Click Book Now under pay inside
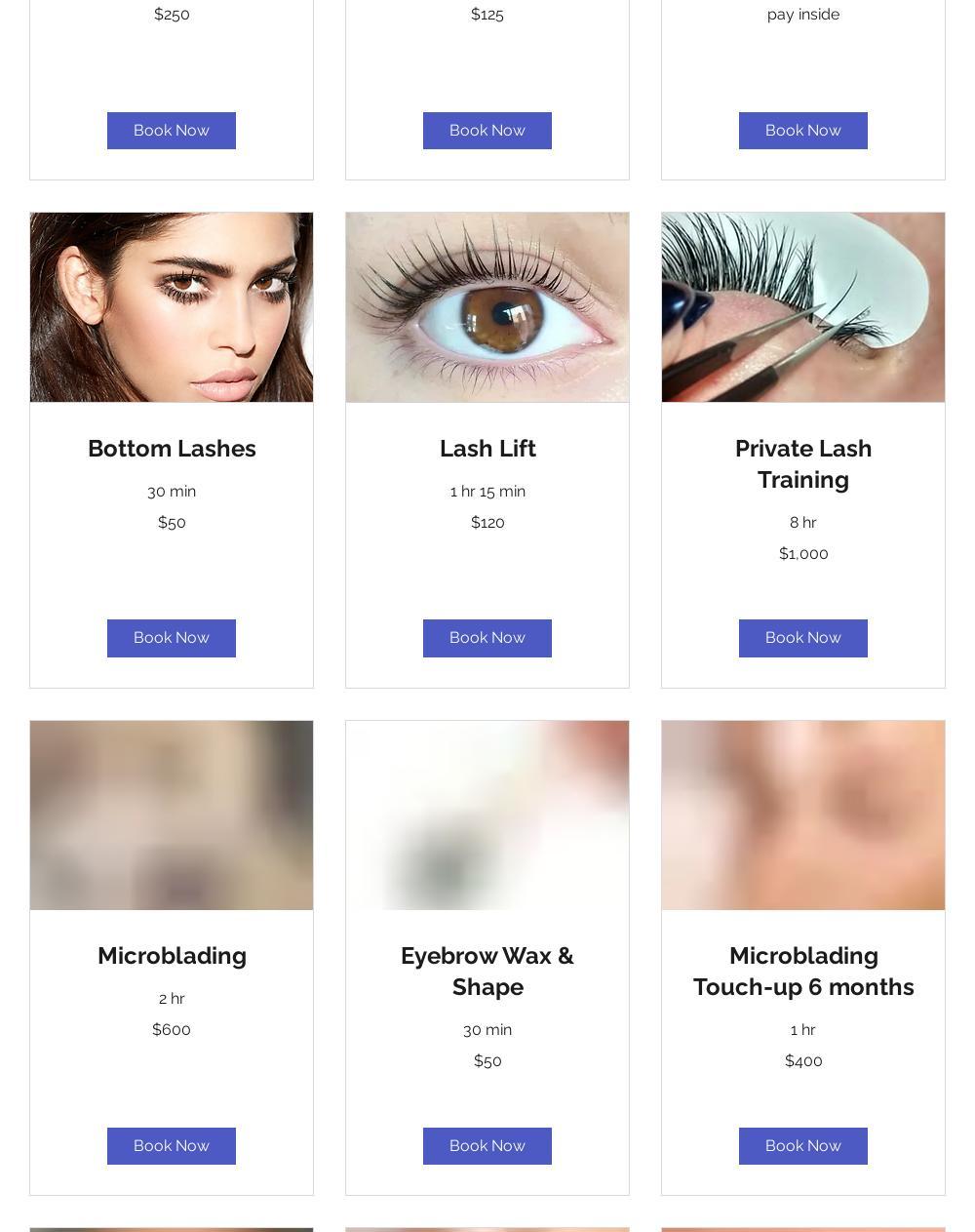975x1232 pixels. click(803, 131)
